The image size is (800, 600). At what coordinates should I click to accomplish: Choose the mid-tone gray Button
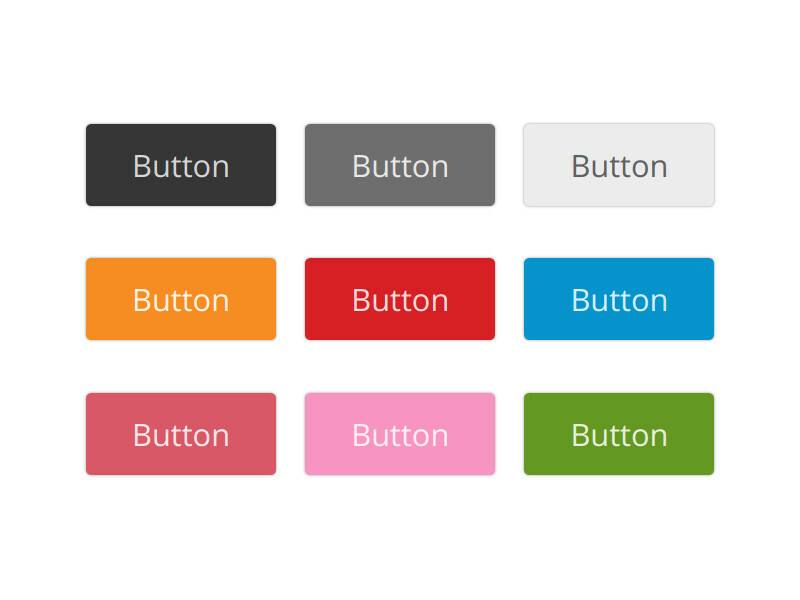(x=400, y=165)
